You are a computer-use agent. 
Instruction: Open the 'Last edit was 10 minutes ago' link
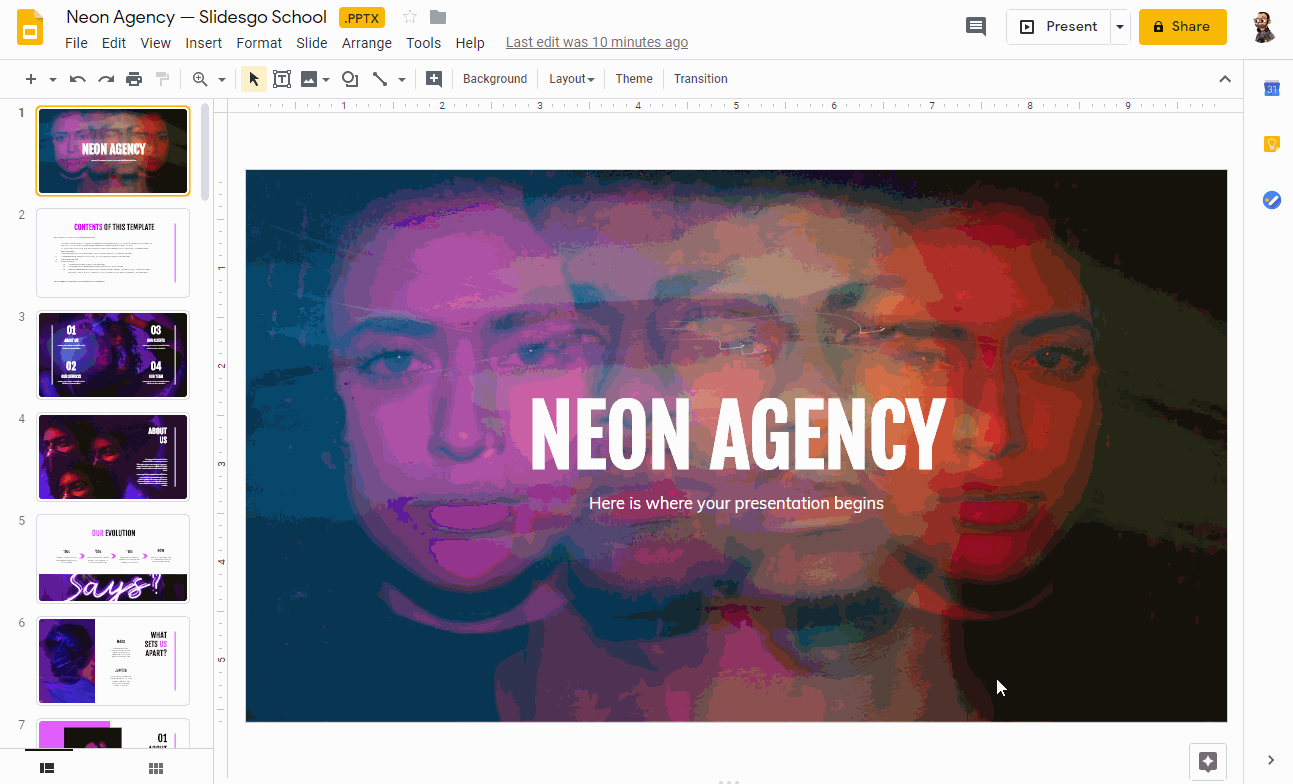(596, 42)
